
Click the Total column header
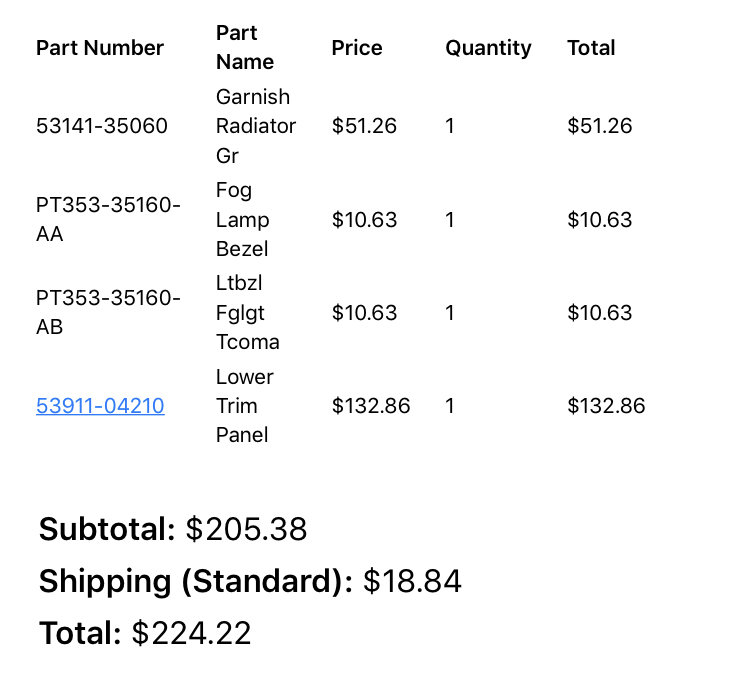coord(591,48)
